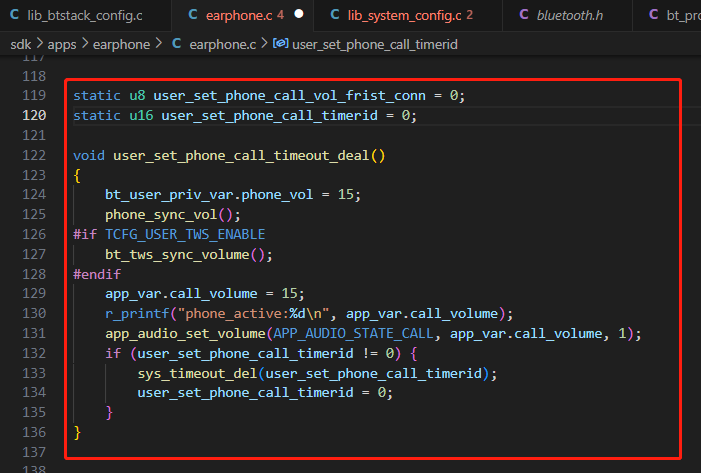The height and width of the screenshot is (473, 701).
Task: Click C file icon on lib_system_config.c tab
Action: point(335,15)
